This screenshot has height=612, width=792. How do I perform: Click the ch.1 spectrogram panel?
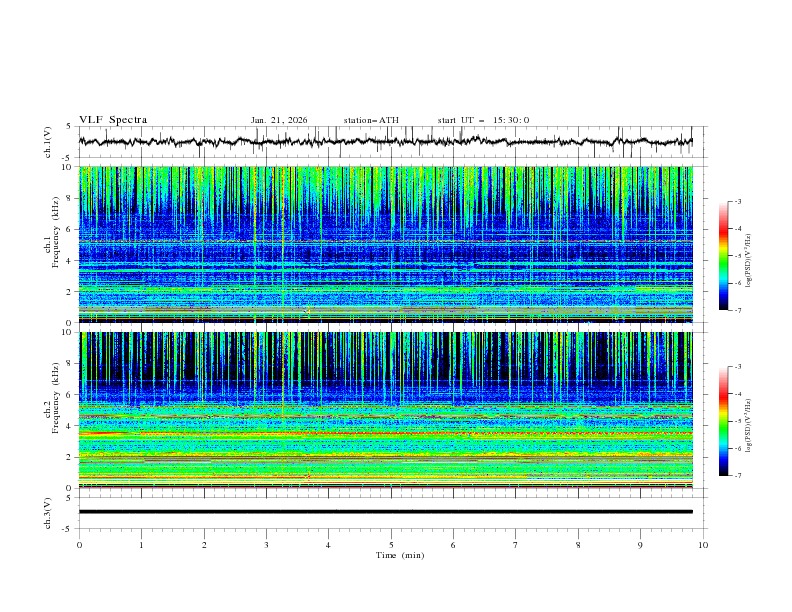point(386,244)
